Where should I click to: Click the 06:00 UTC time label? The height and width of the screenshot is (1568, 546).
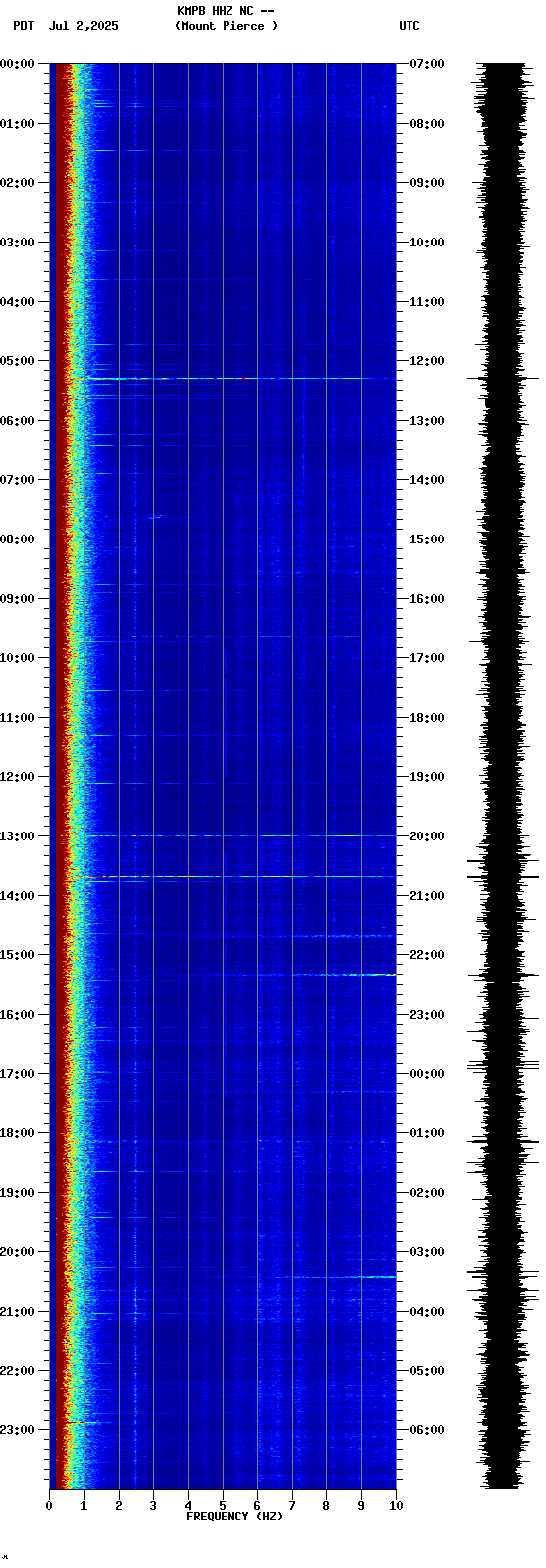point(426,1430)
